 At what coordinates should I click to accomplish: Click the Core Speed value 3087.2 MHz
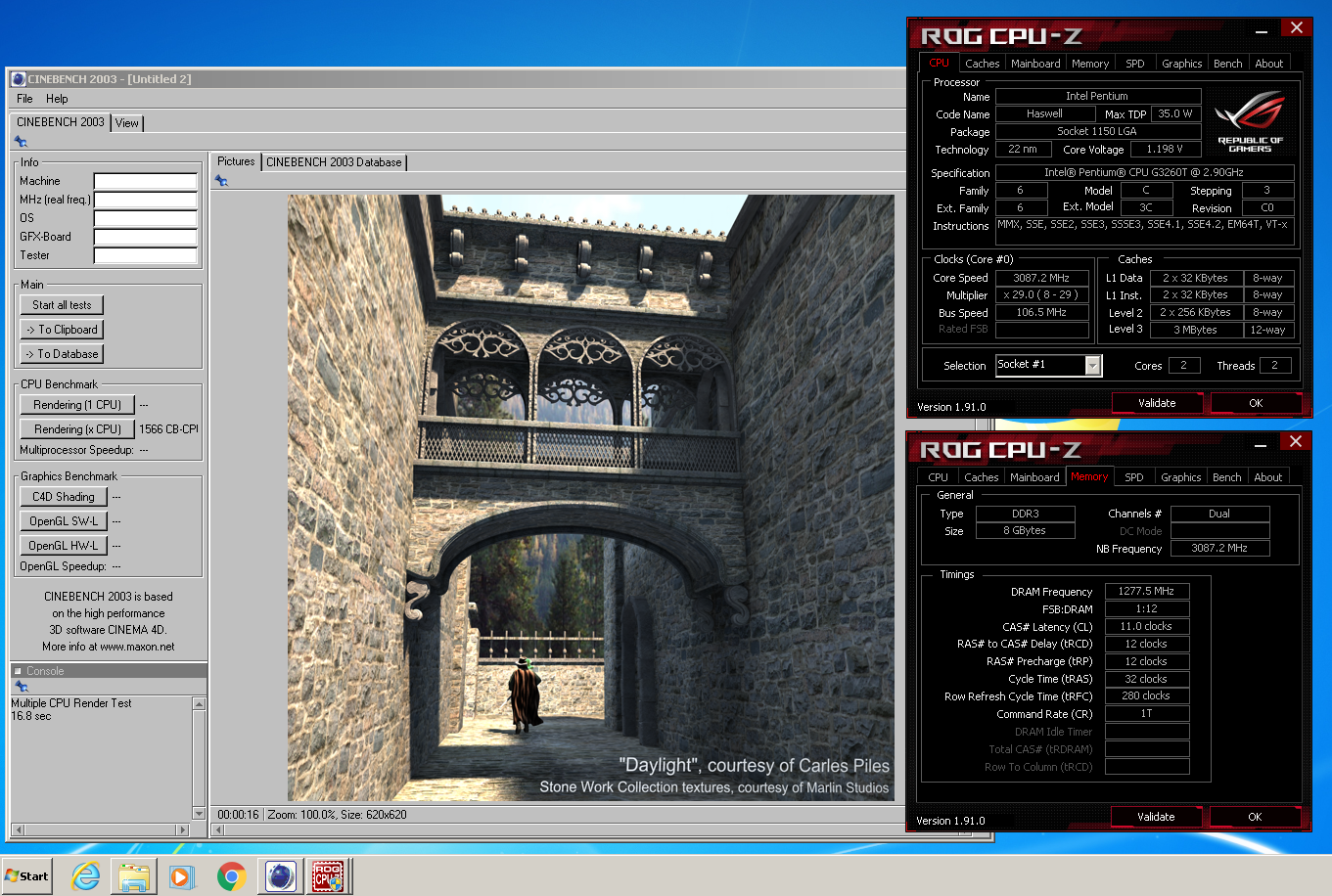coord(1042,278)
